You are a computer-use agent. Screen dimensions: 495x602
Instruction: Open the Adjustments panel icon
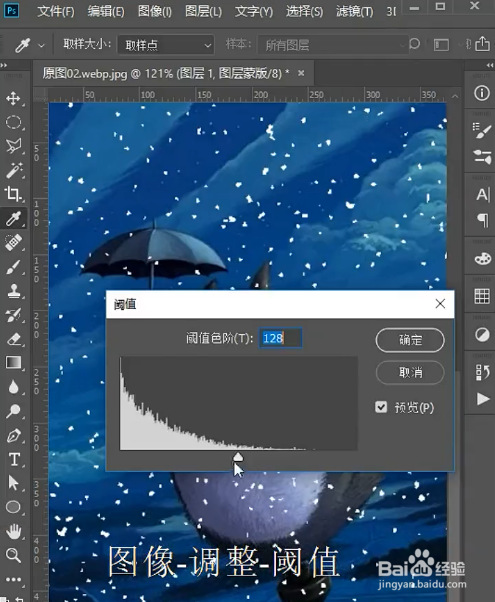click(x=482, y=335)
